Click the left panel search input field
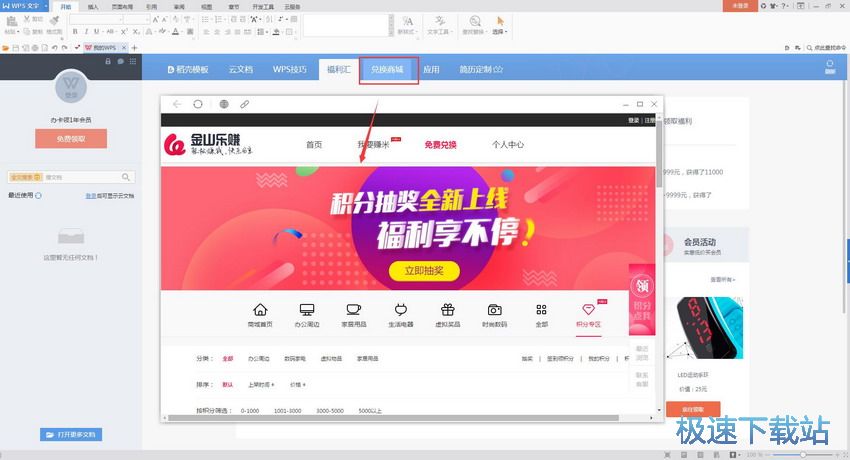 pos(71,177)
